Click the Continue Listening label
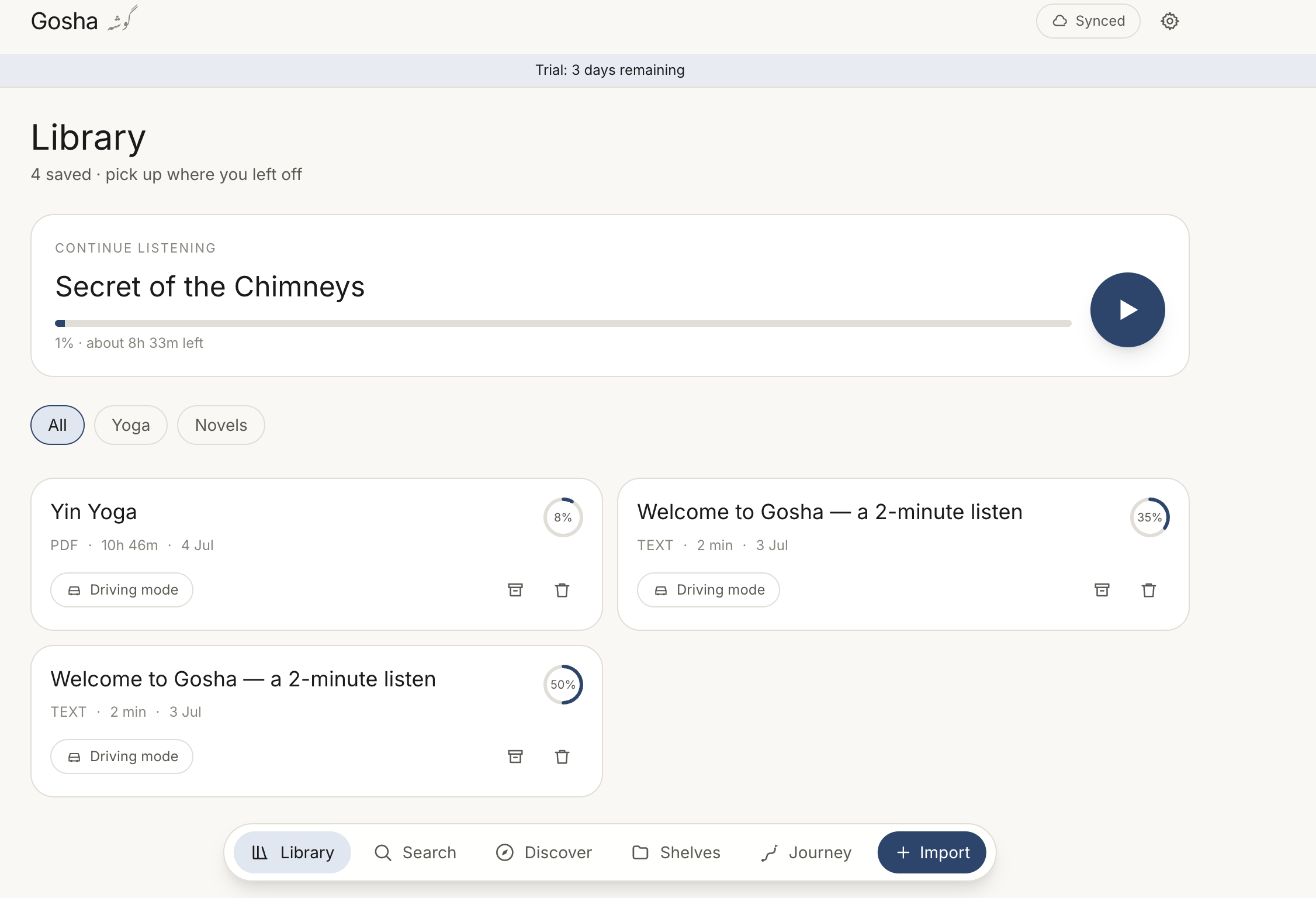The width and height of the screenshot is (1316, 898). click(136, 248)
